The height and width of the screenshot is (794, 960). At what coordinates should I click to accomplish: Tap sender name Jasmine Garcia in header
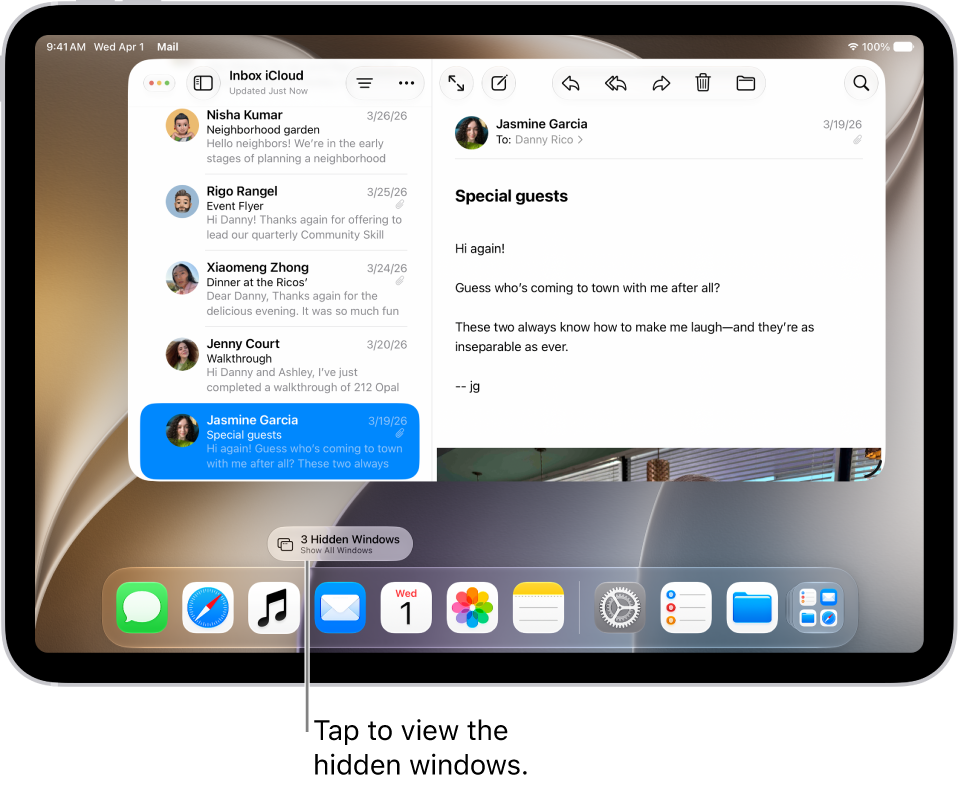542,124
